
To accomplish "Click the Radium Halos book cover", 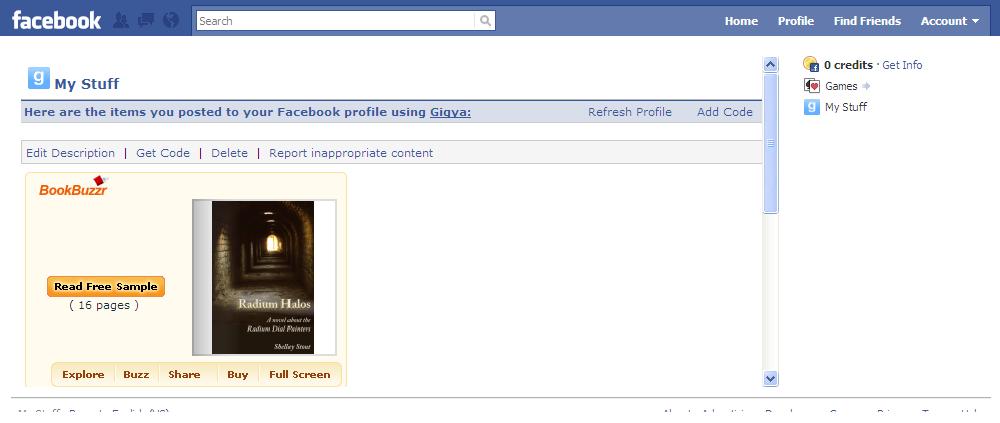I will point(263,278).
